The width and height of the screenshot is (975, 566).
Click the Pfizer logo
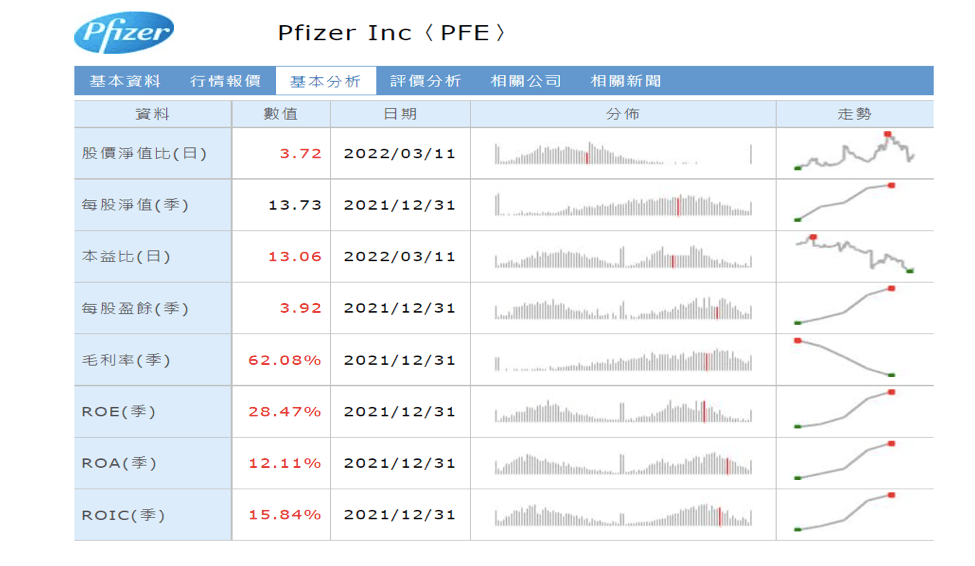tap(123, 33)
